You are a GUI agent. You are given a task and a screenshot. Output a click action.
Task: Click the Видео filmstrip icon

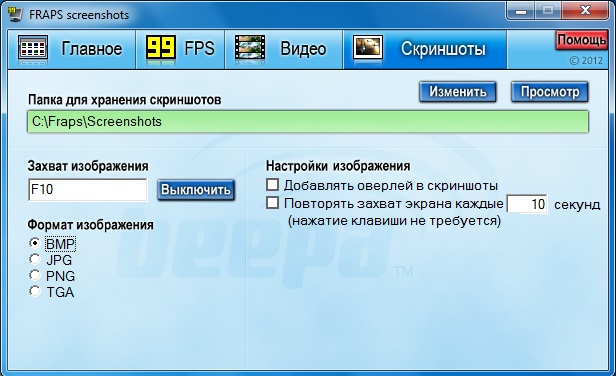coord(250,47)
